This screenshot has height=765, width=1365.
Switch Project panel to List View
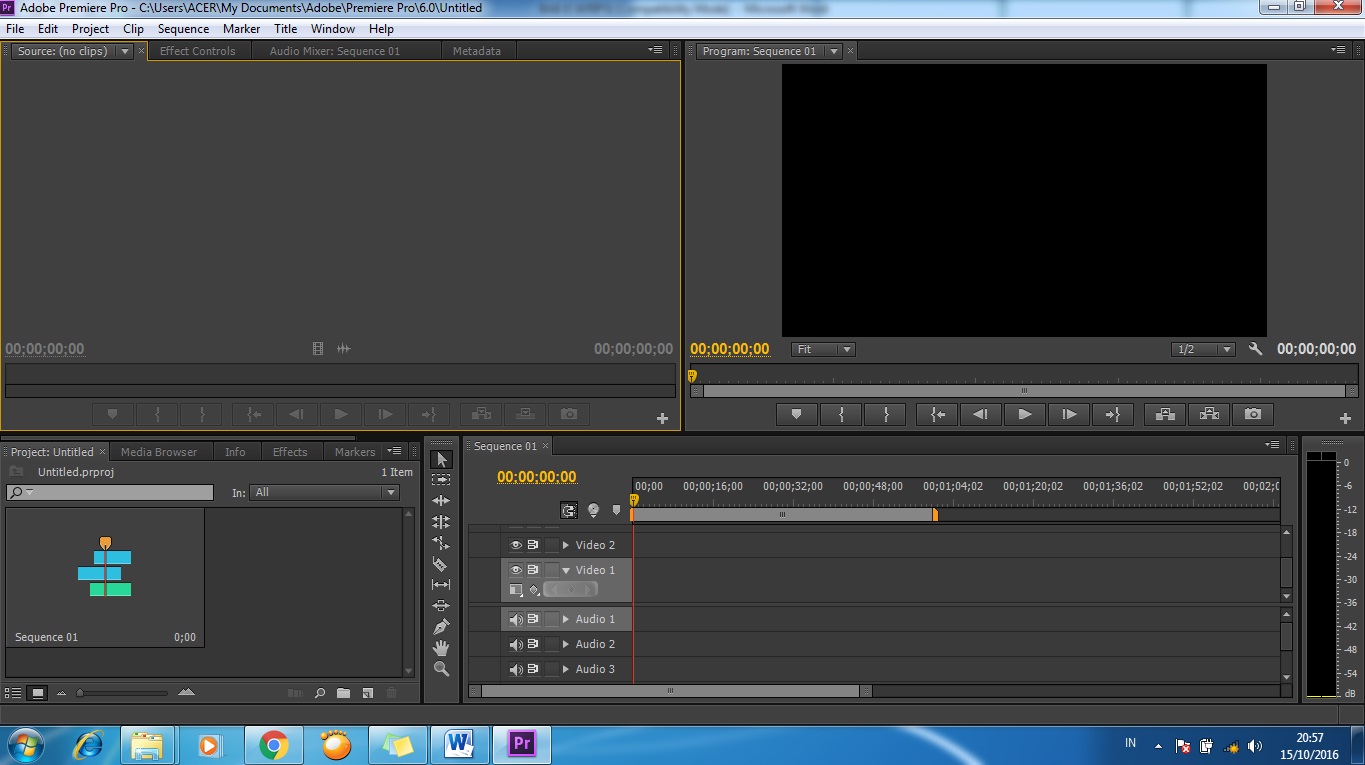13,692
